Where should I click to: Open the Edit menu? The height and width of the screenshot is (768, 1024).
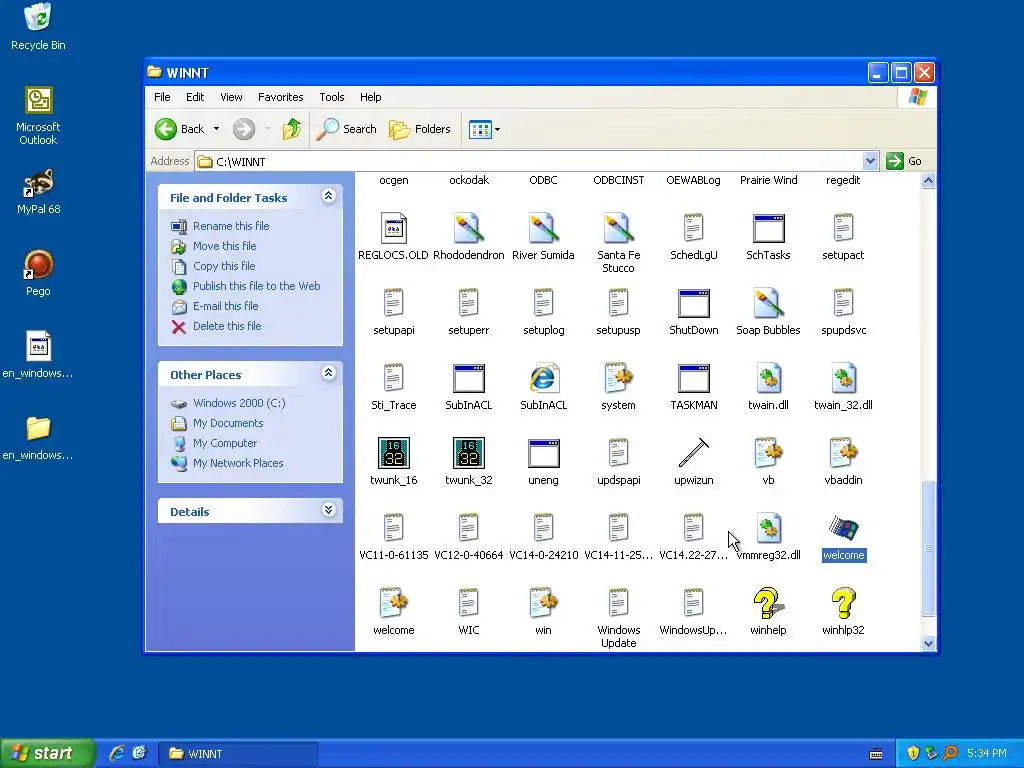[195, 97]
